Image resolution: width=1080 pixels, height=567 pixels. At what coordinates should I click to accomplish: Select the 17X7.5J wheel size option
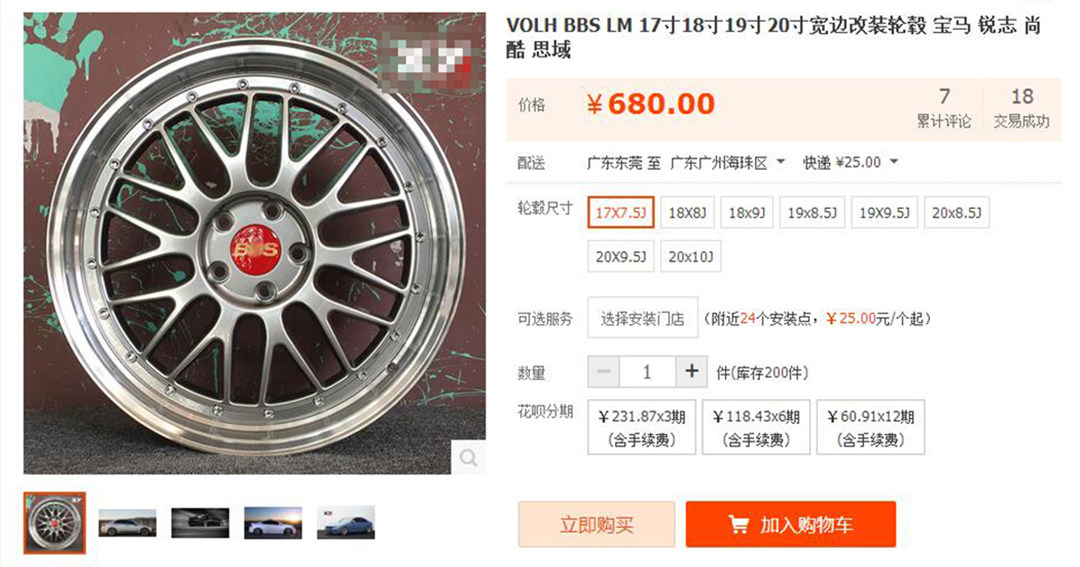tap(621, 212)
